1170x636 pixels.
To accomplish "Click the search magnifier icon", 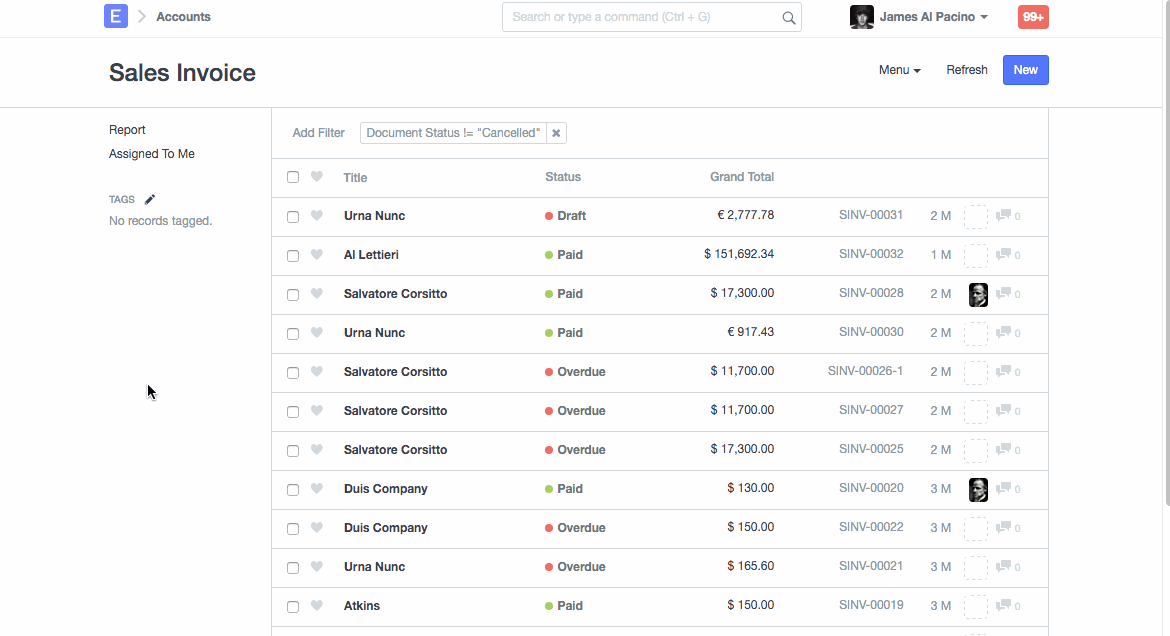I will click(788, 17).
